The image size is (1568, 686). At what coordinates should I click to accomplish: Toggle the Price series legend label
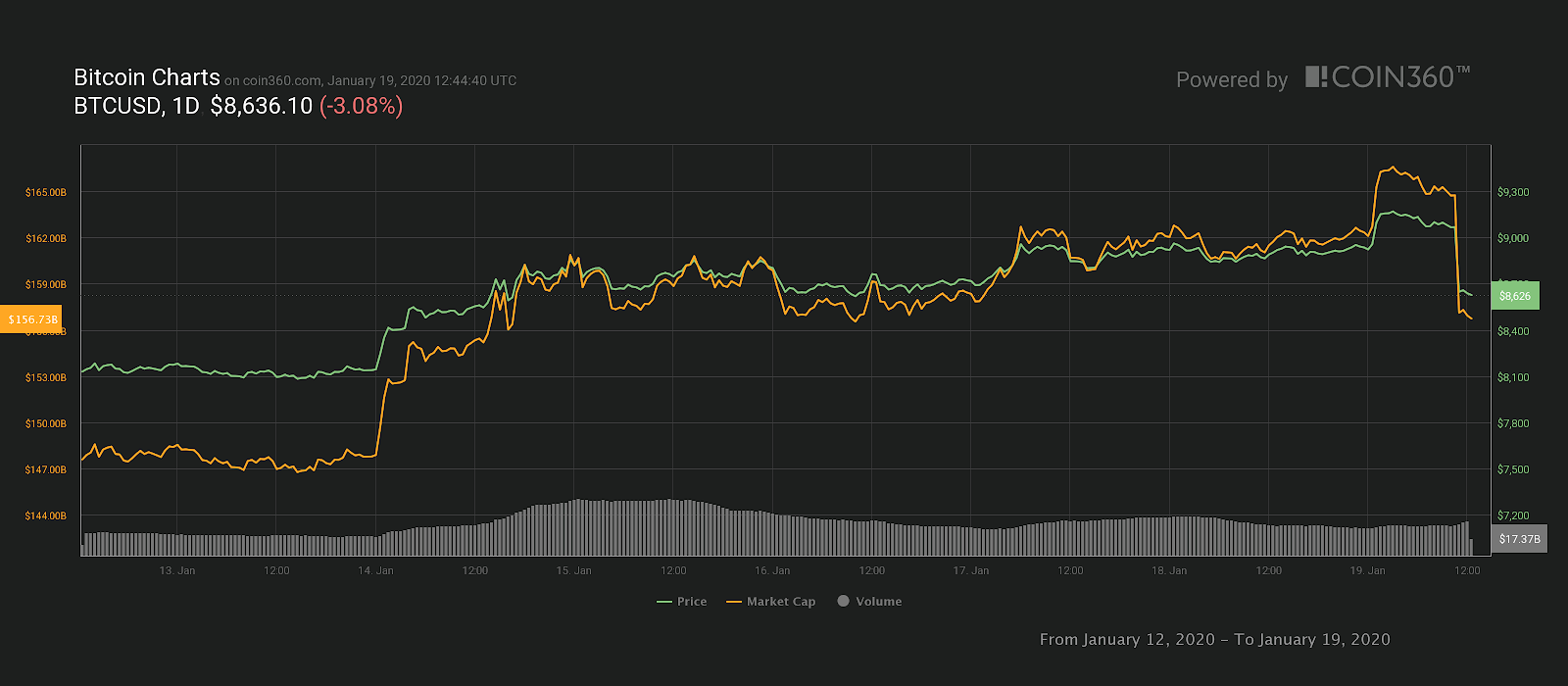coord(692,602)
